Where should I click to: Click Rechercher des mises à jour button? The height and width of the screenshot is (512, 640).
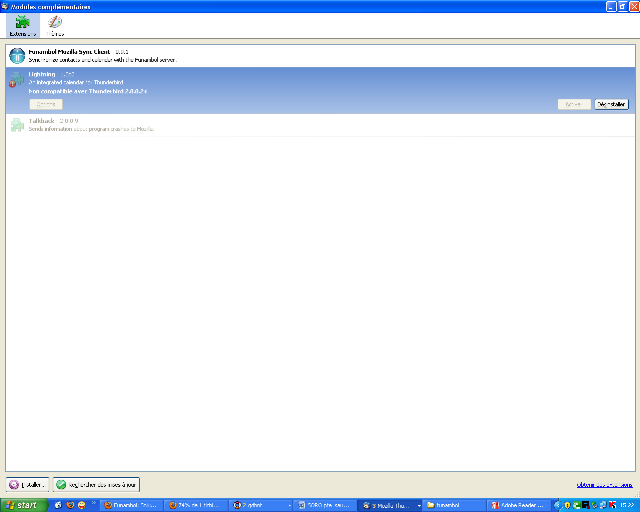[x=96, y=485]
